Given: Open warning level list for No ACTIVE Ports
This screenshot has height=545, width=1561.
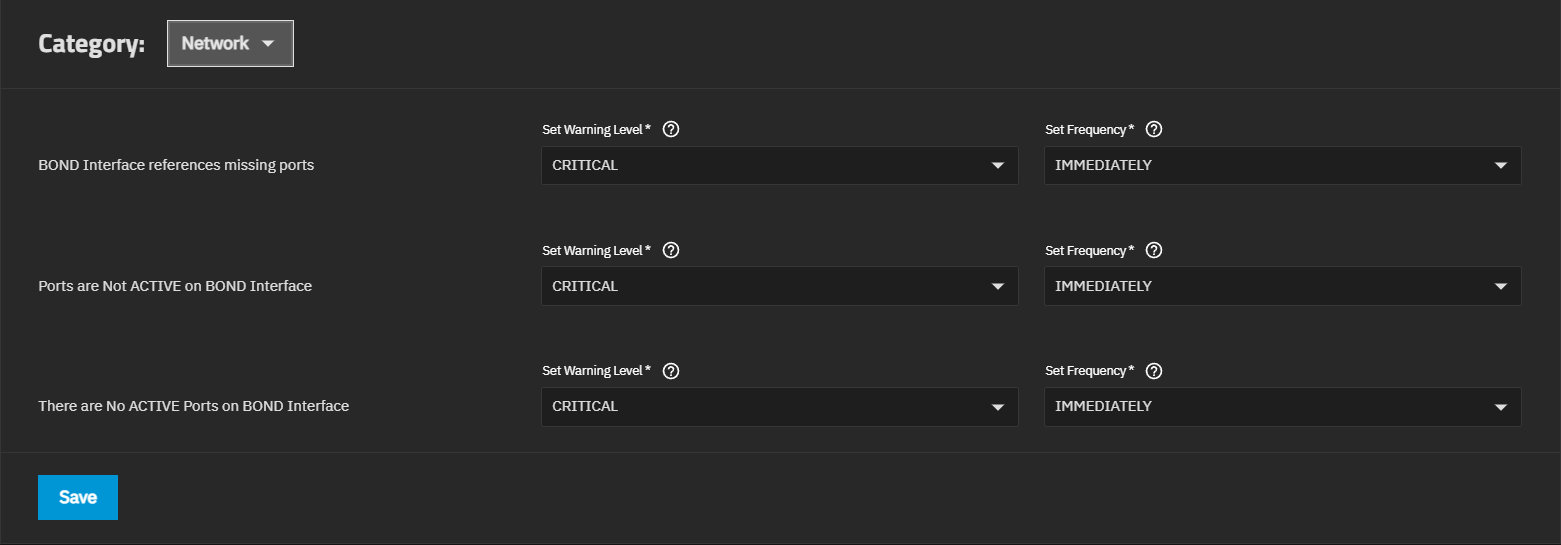Looking at the screenshot, I should (x=779, y=407).
